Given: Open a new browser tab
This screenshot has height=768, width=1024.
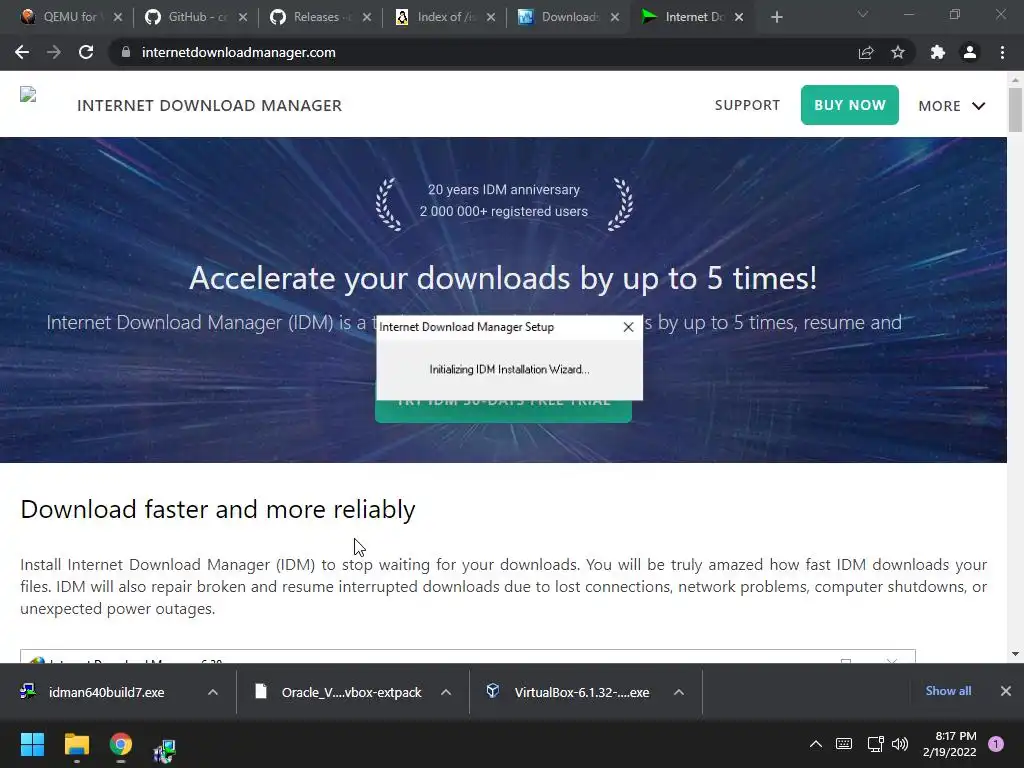Looking at the screenshot, I should click(776, 17).
